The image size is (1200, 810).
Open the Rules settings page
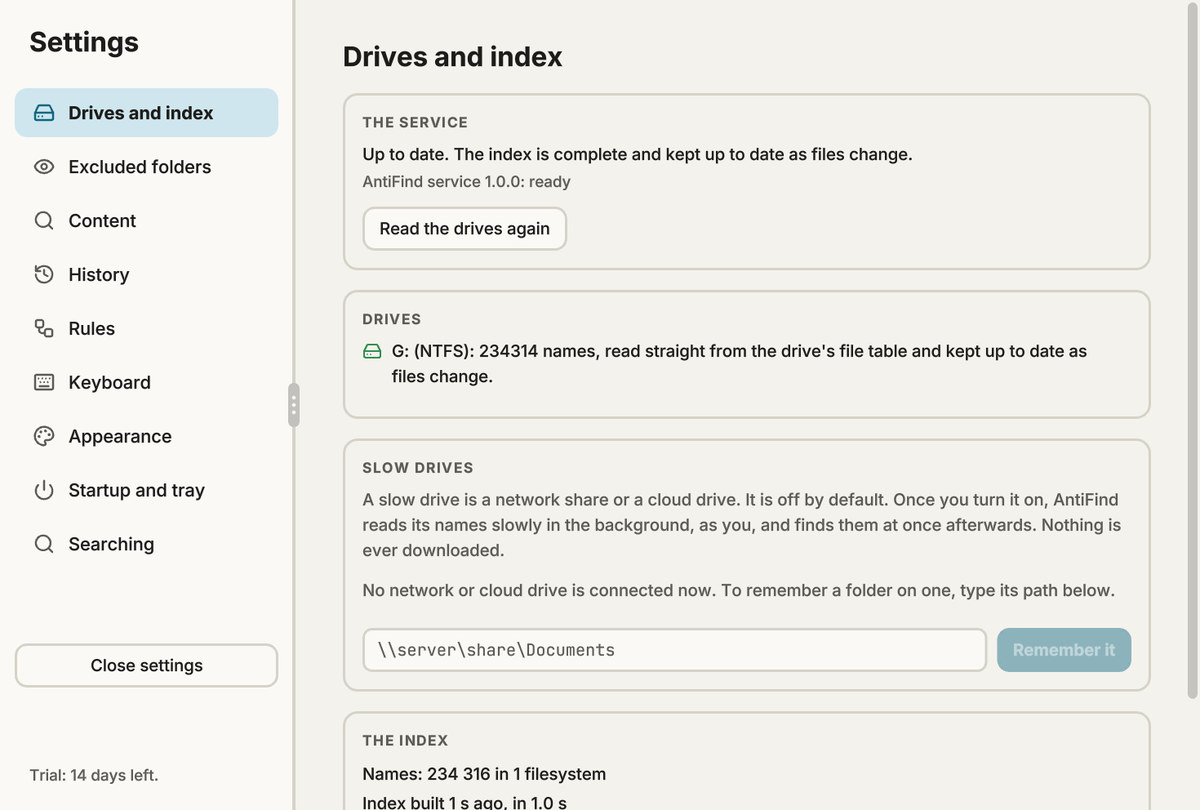[x=146, y=328]
